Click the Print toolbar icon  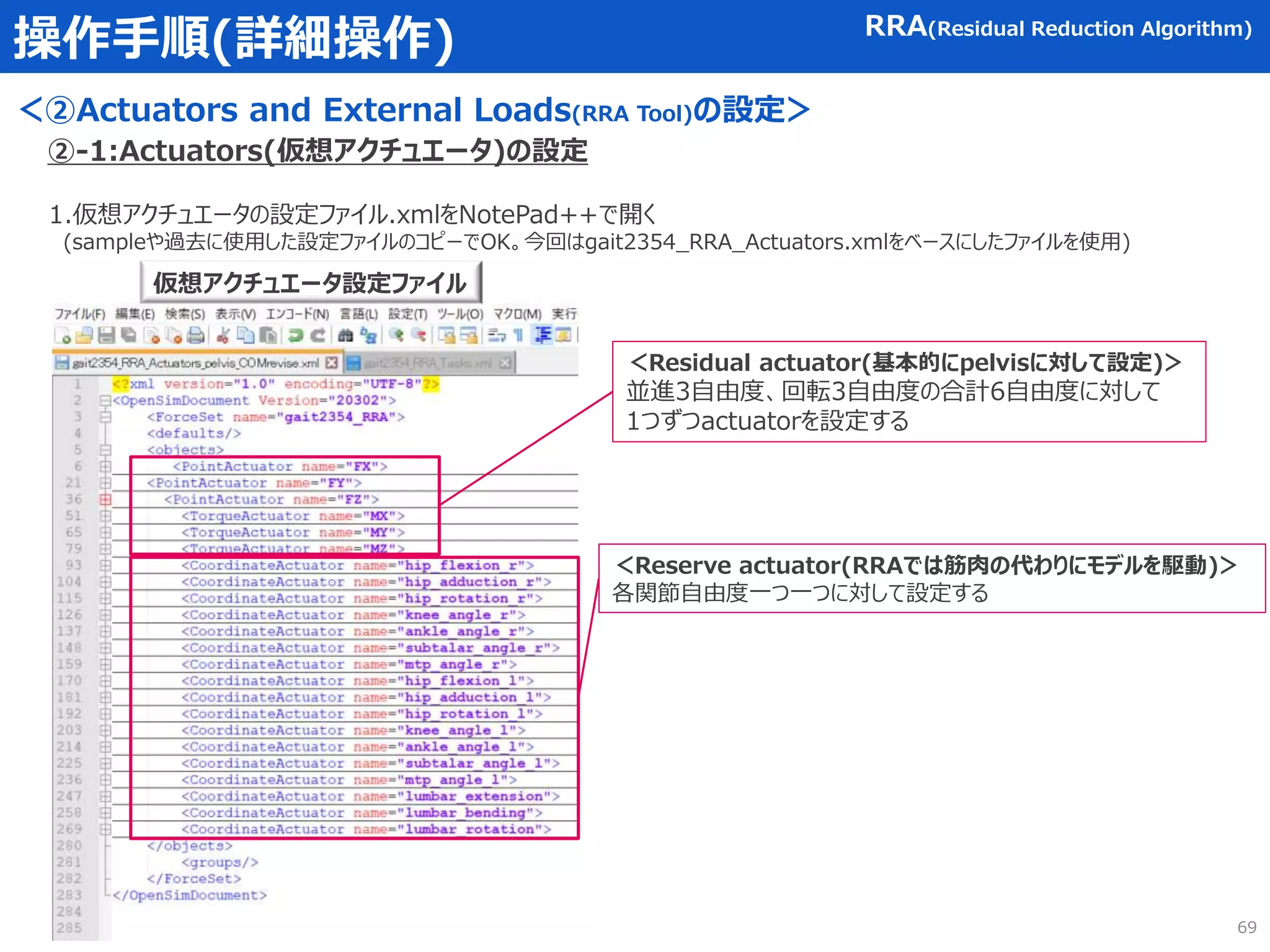[x=195, y=335]
